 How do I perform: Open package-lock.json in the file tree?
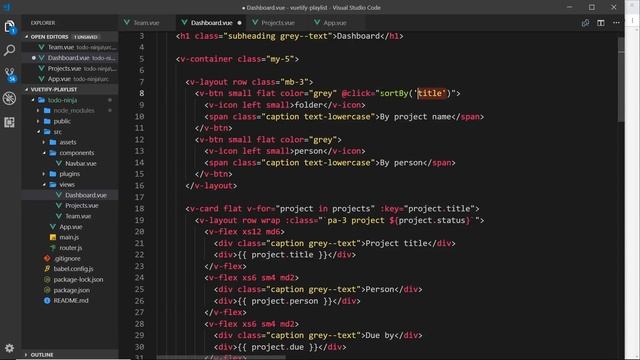[70, 280]
